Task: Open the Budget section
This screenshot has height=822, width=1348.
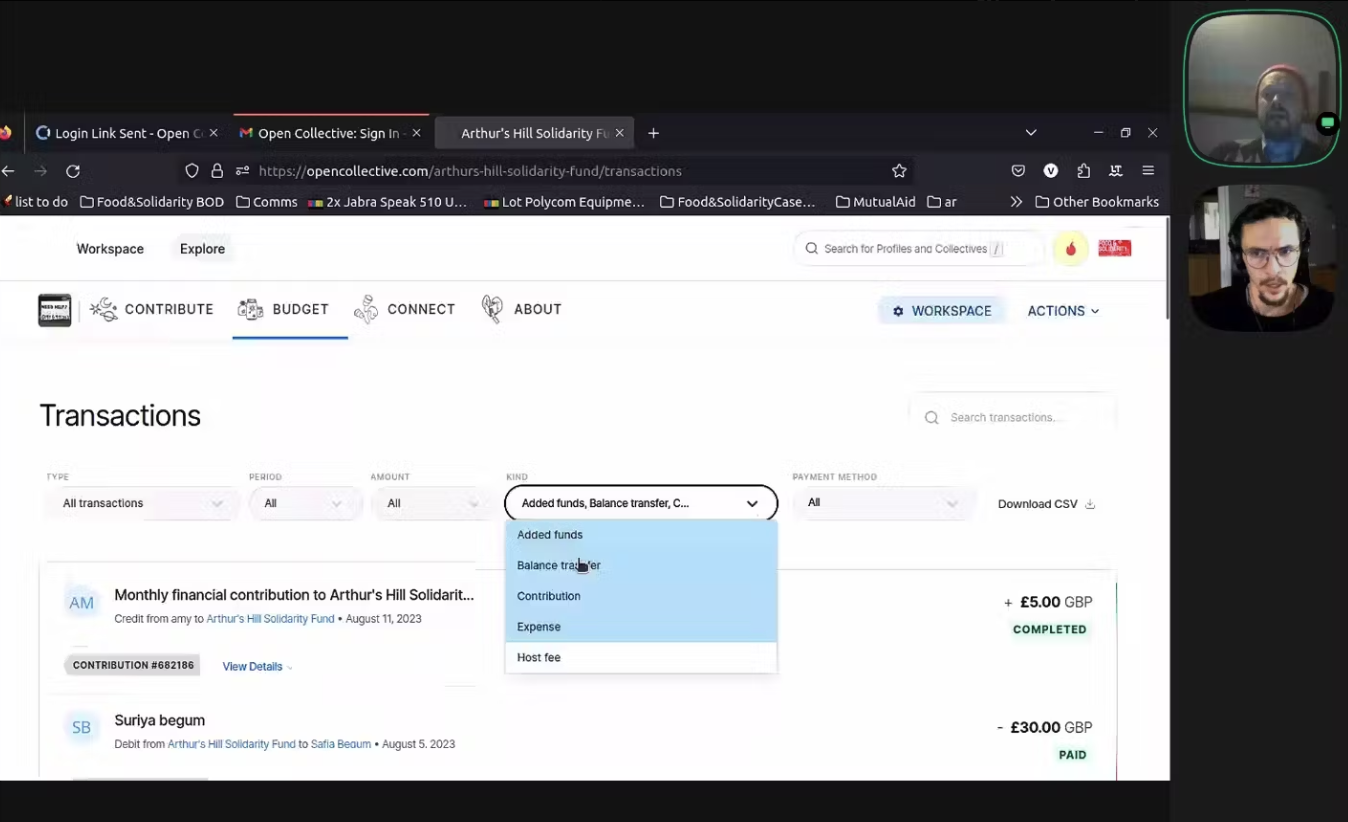Action: (284, 310)
